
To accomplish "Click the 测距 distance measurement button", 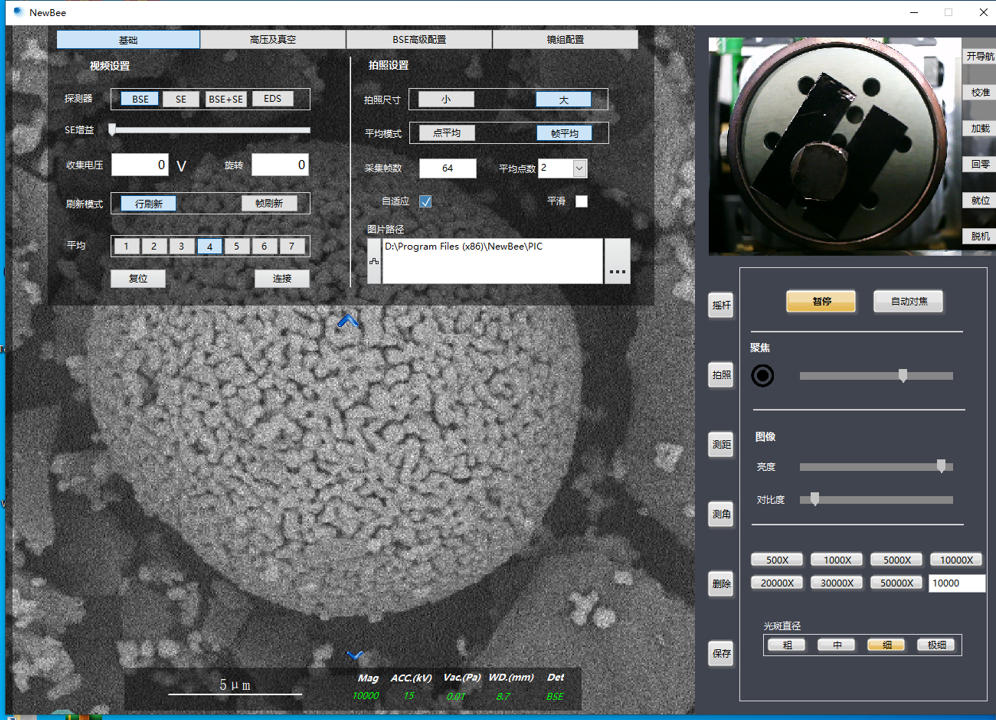I will 720,445.
